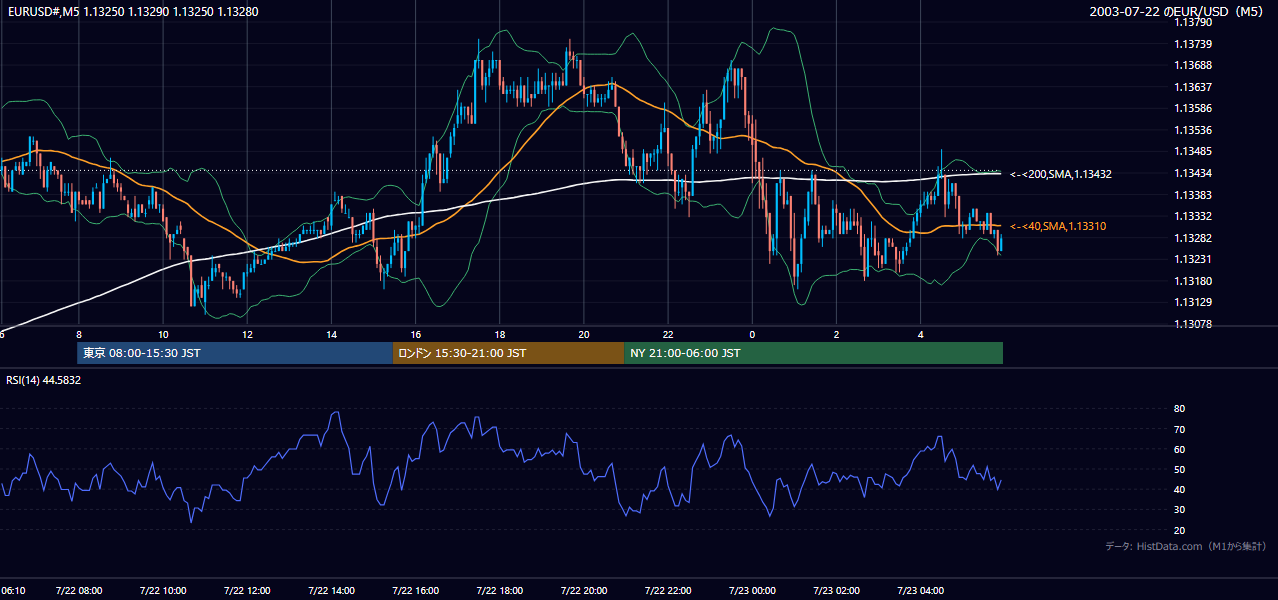Click the 7/22 14:00 time label
1278x600 pixels.
(331, 591)
